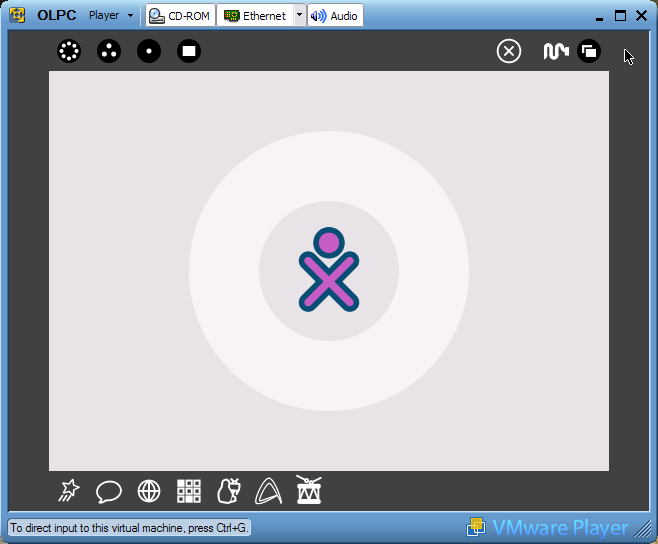The image size is (658, 544).
Task: Launch the Chat speech bubble activity
Action: 109,492
